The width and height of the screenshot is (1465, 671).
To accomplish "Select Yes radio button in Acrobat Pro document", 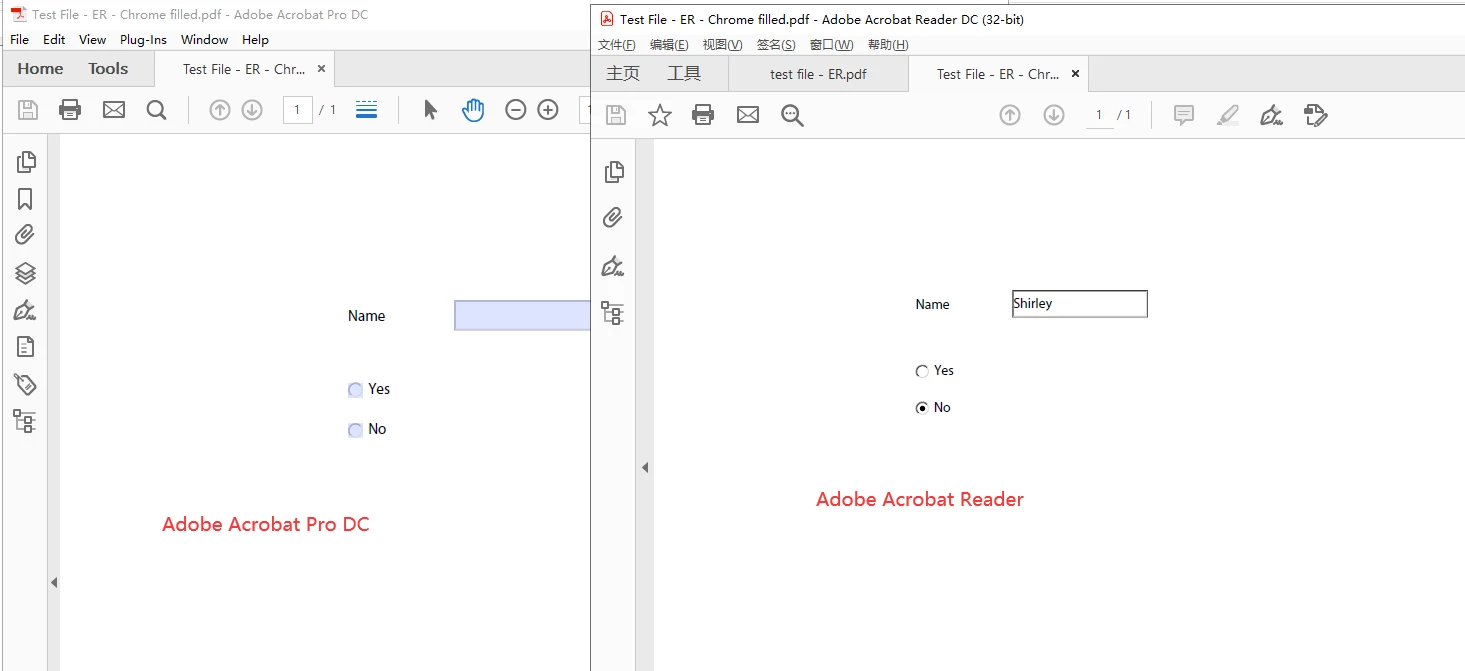I will (355, 390).
